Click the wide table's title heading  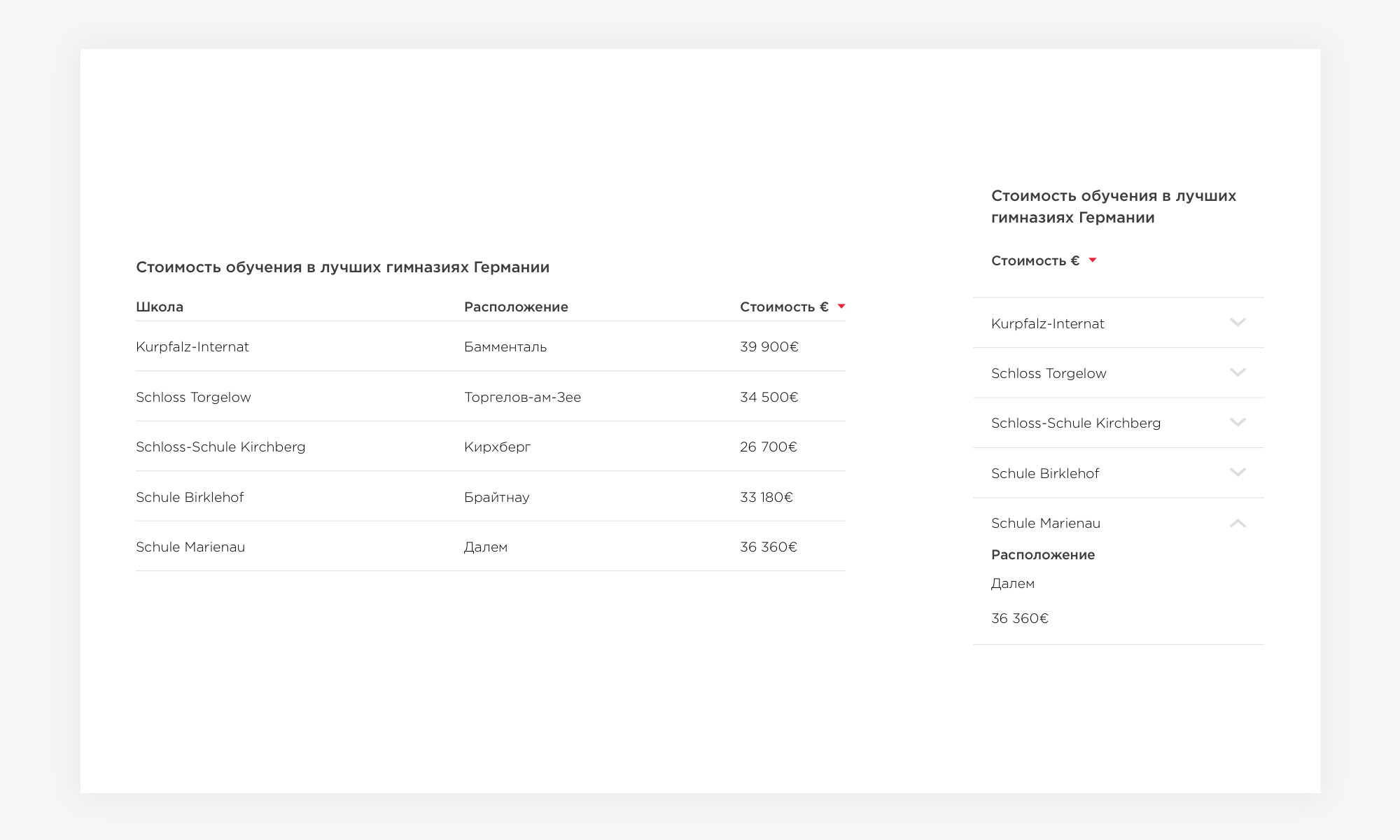[343, 267]
